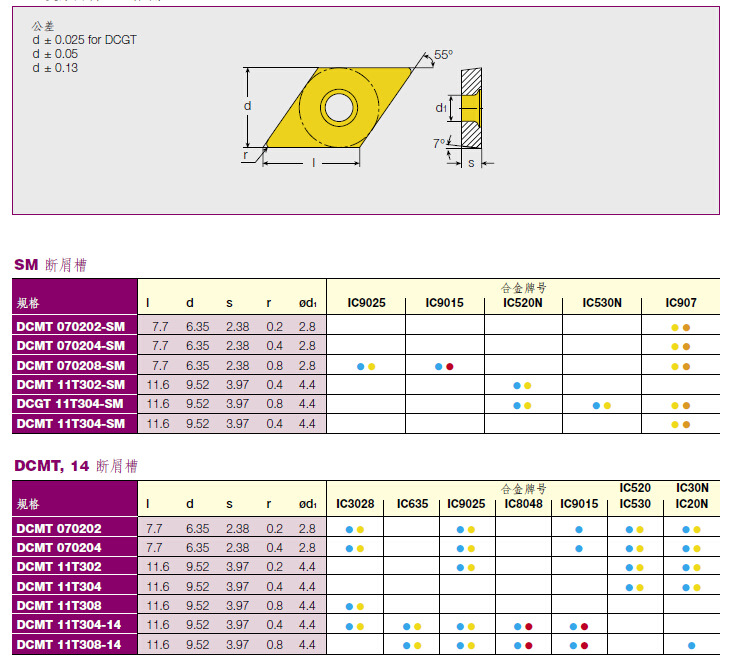Click the r value 0.2 in row DCMT 070202-SM
734x666 pixels.
[274, 327]
